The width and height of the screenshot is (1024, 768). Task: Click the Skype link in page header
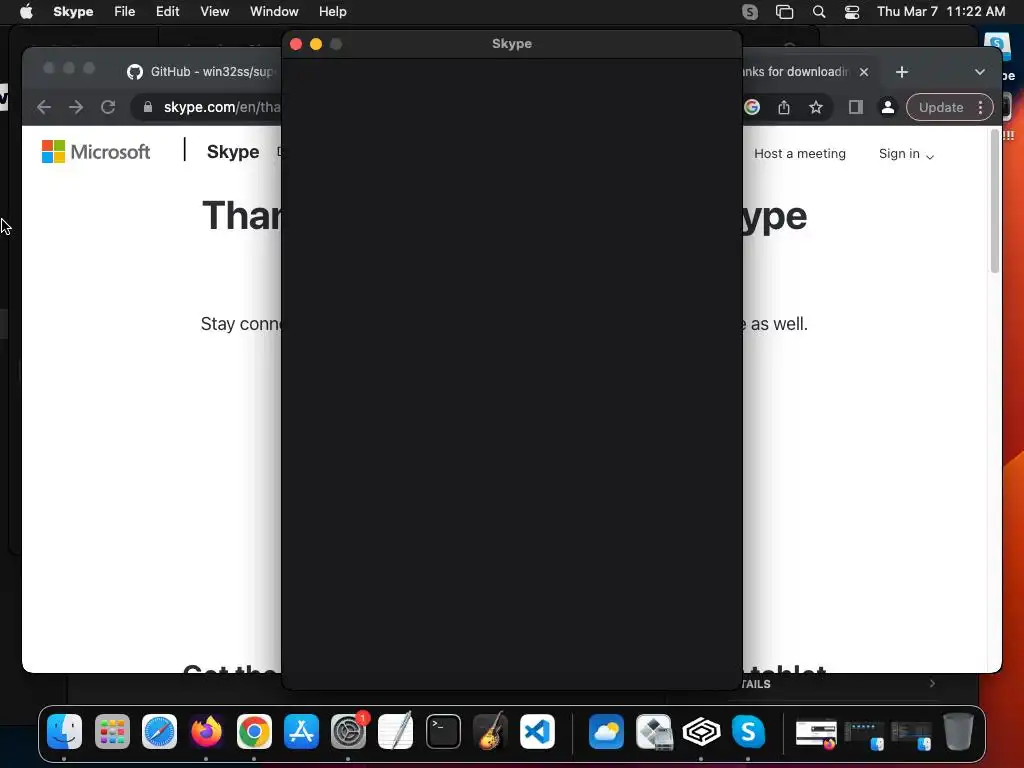click(x=233, y=152)
